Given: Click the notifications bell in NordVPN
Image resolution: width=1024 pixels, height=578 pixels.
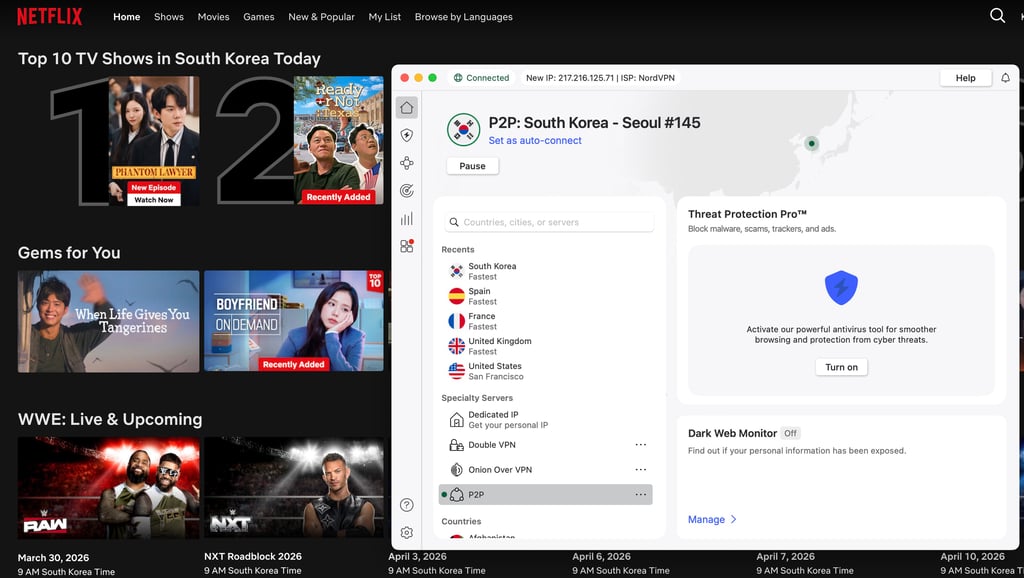Looking at the screenshot, I should tap(1006, 78).
